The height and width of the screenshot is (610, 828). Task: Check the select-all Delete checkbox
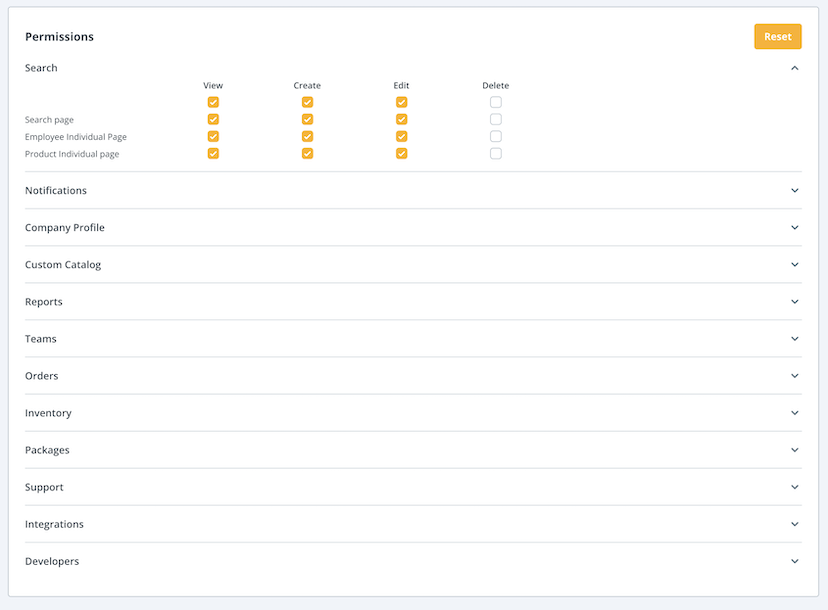point(496,102)
